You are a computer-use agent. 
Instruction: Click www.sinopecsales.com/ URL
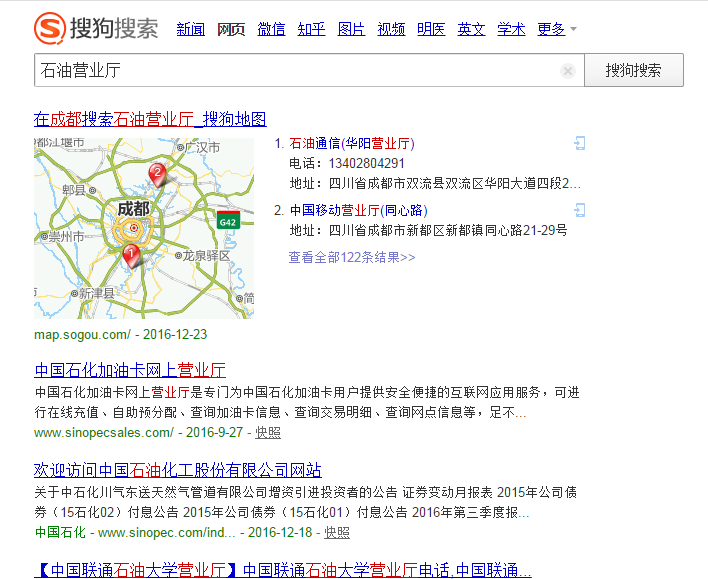pos(104,433)
